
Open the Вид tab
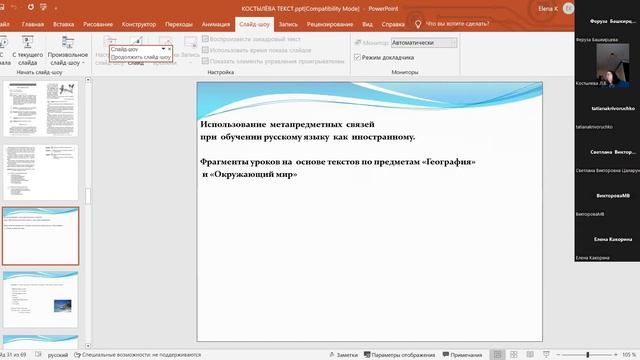(x=367, y=24)
